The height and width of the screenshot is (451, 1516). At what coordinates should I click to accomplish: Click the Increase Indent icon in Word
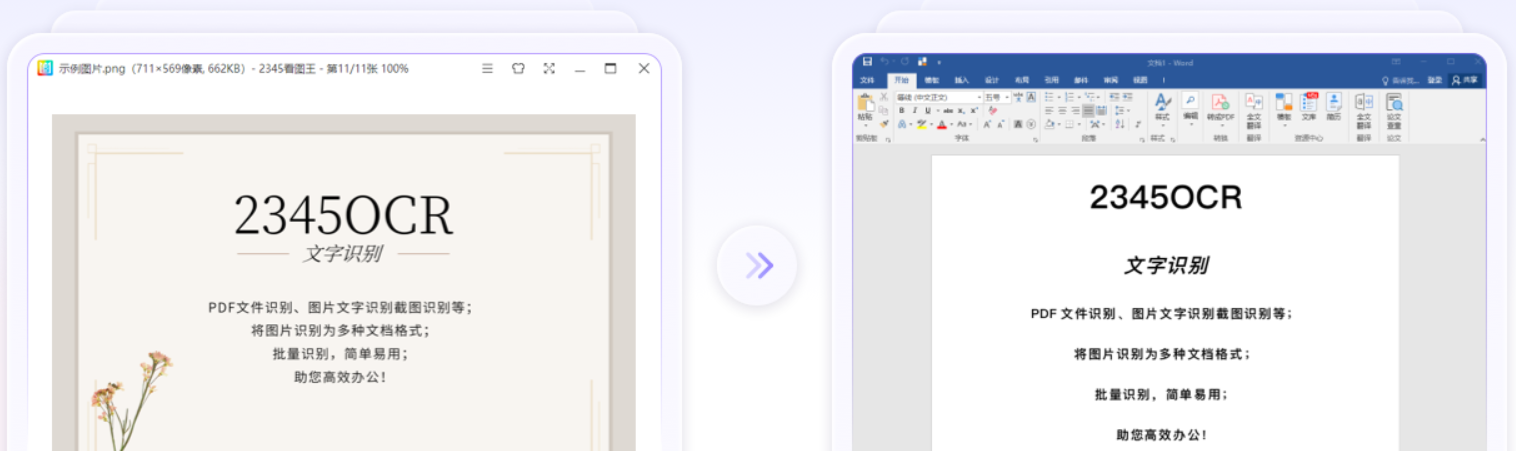(x=1128, y=97)
